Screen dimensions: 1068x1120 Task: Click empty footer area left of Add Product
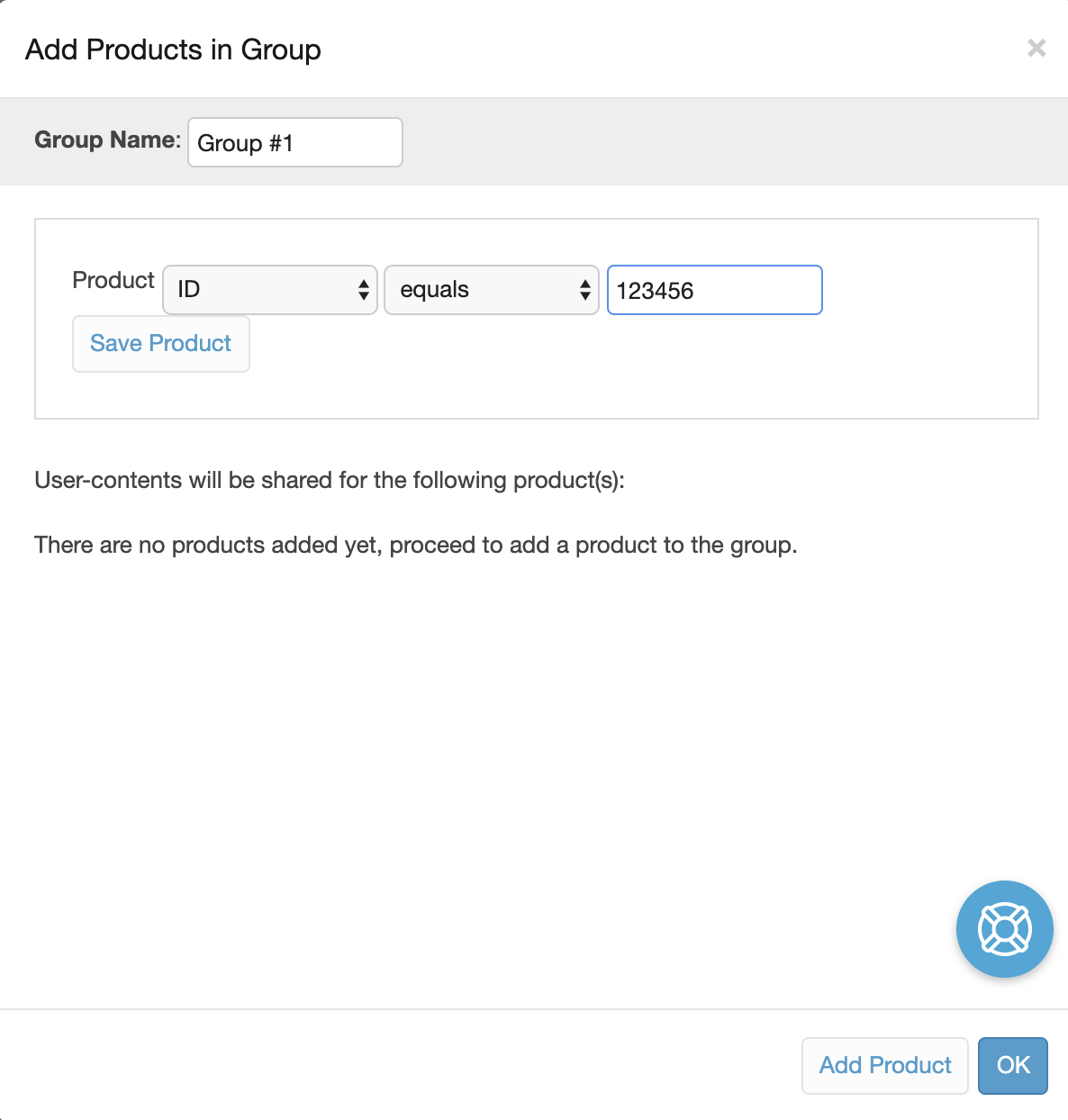click(396, 1065)
